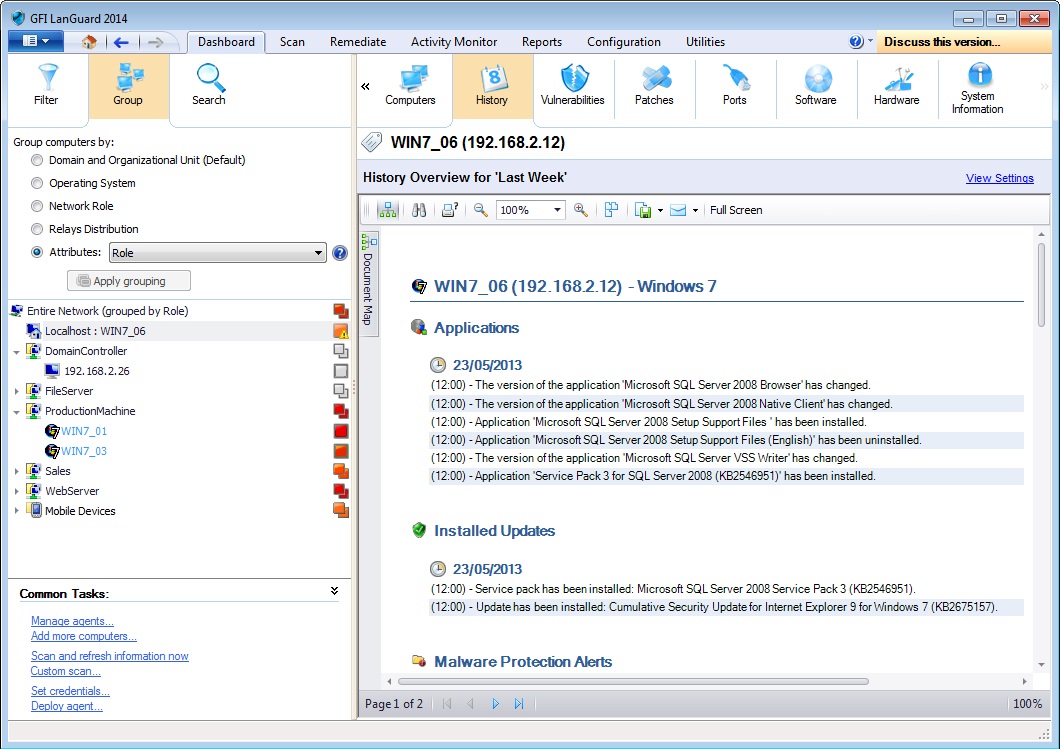This screenshot has height=749, width=1060.
Task: Go to next report page
Action: click(495, 704)
